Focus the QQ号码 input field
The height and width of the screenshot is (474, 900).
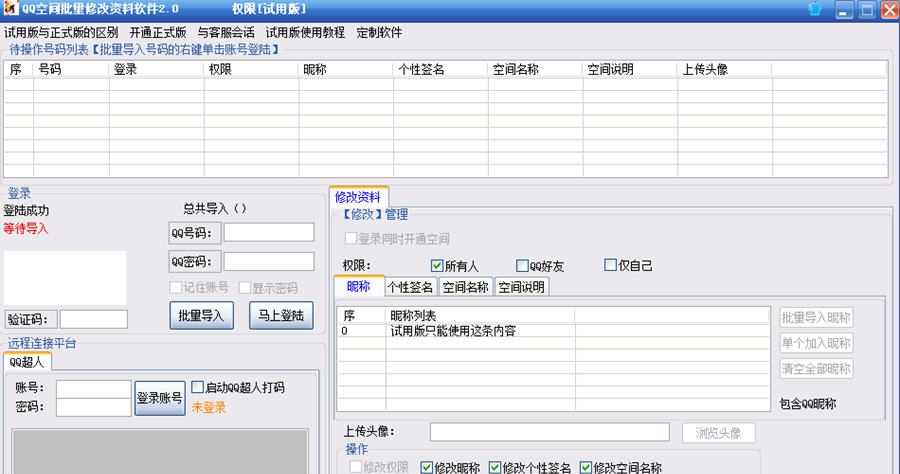click(269, 232)
